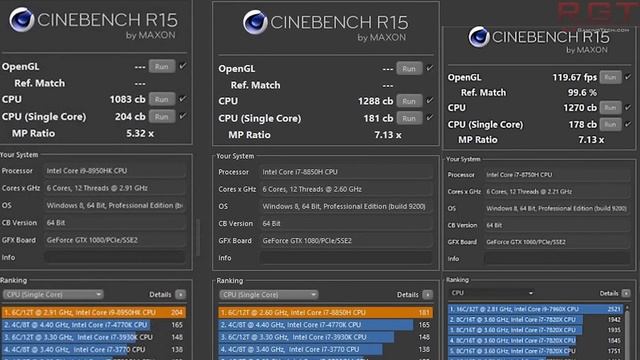The height and width of the screenshot is (360, 640).
Task: Click Cinebench logo icon in right window
Action: coord(478,37)
